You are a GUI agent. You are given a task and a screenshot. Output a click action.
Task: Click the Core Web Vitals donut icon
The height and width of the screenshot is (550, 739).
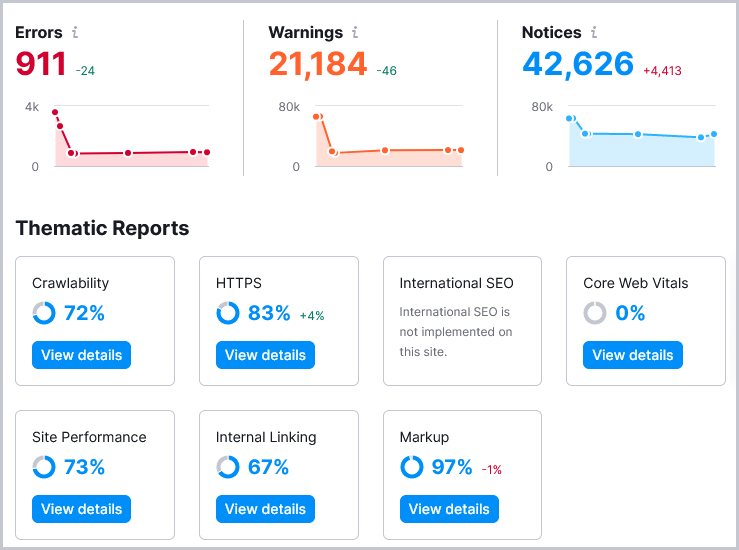[x=595, y=313]
